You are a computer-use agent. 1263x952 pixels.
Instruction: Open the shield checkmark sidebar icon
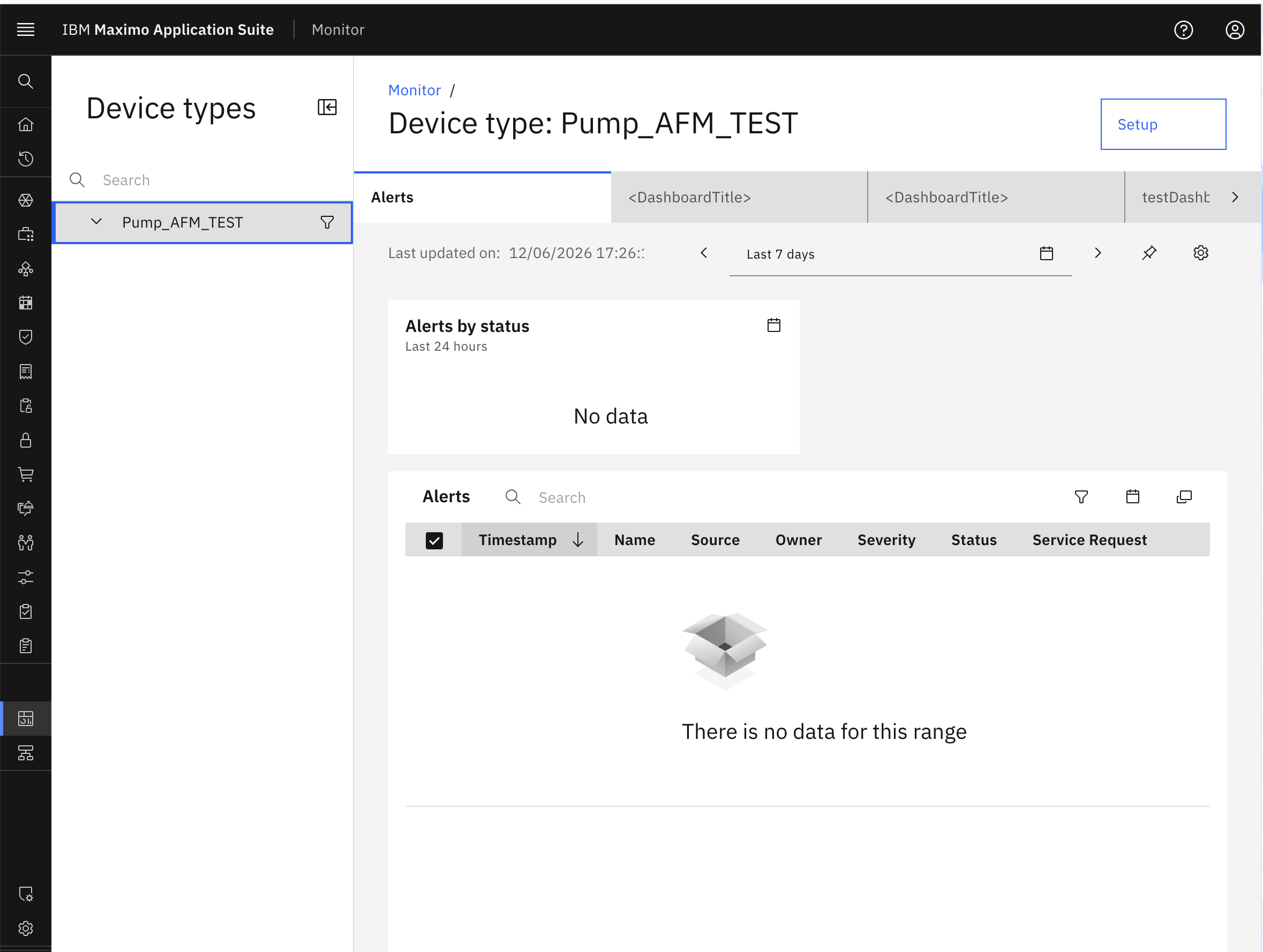[26, 337]
